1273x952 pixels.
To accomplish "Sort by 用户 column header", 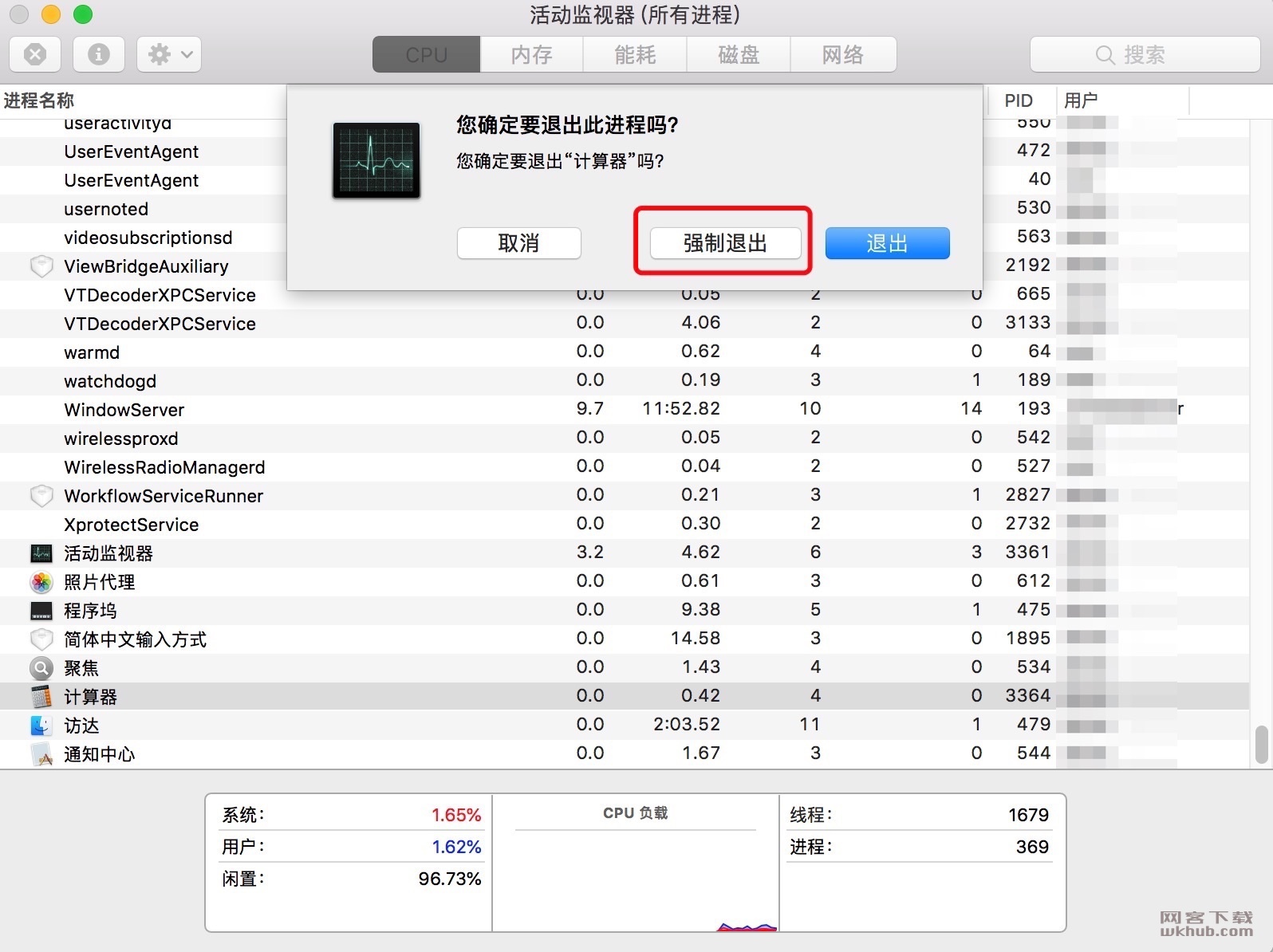I will (1081, 100).
